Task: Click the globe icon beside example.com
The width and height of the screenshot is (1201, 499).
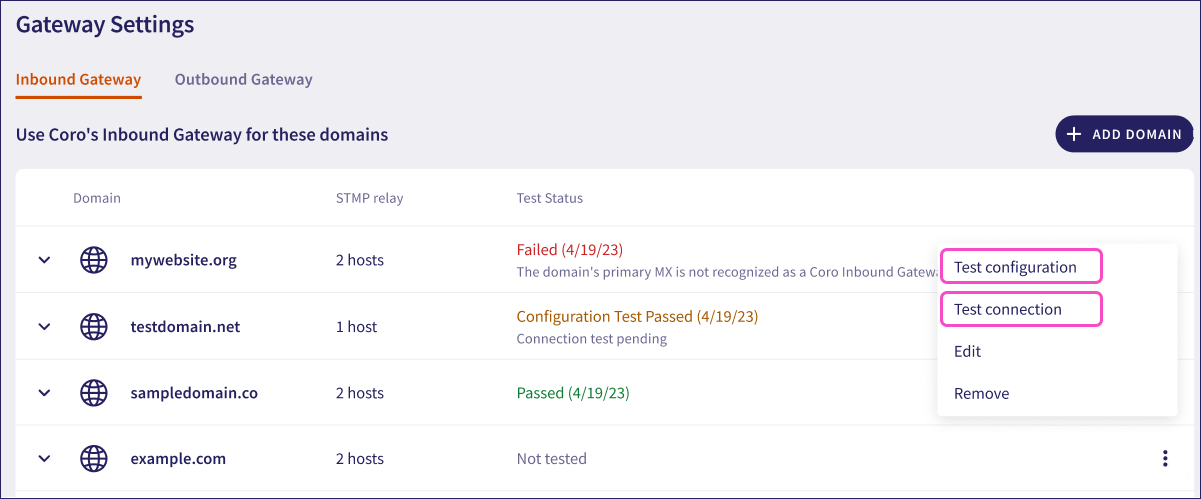Action: point(93,459)
